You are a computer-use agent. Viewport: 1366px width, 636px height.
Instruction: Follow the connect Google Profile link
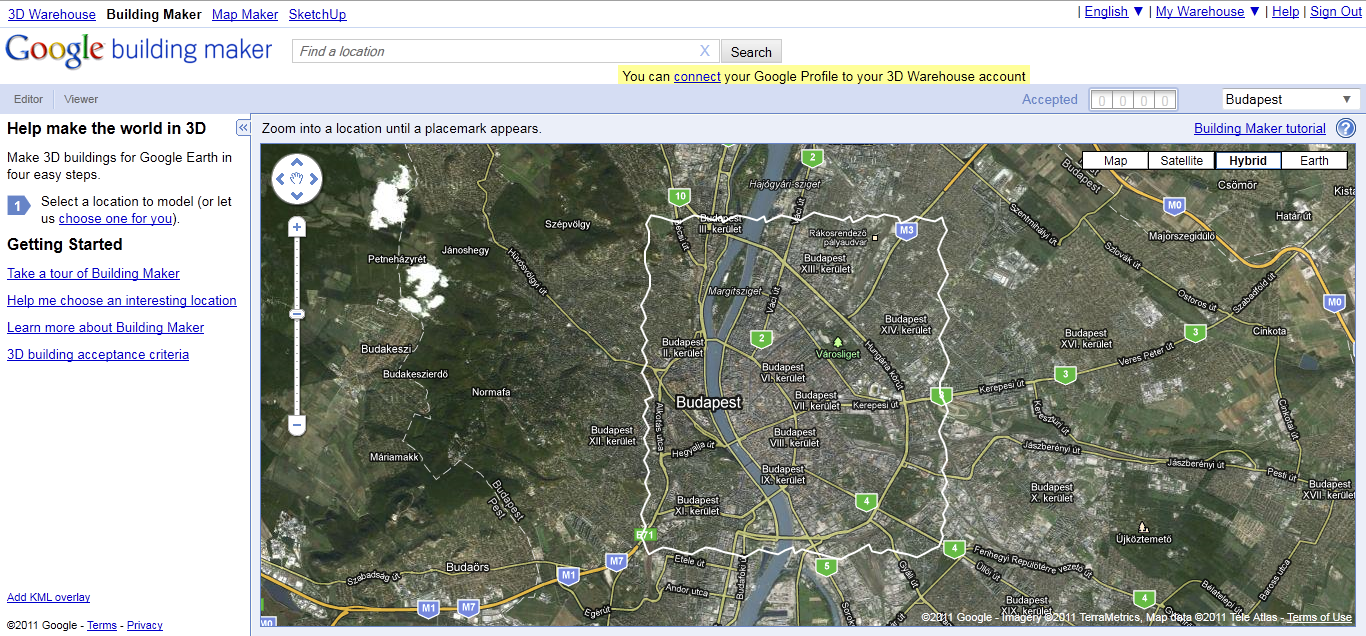click(697, 76)
